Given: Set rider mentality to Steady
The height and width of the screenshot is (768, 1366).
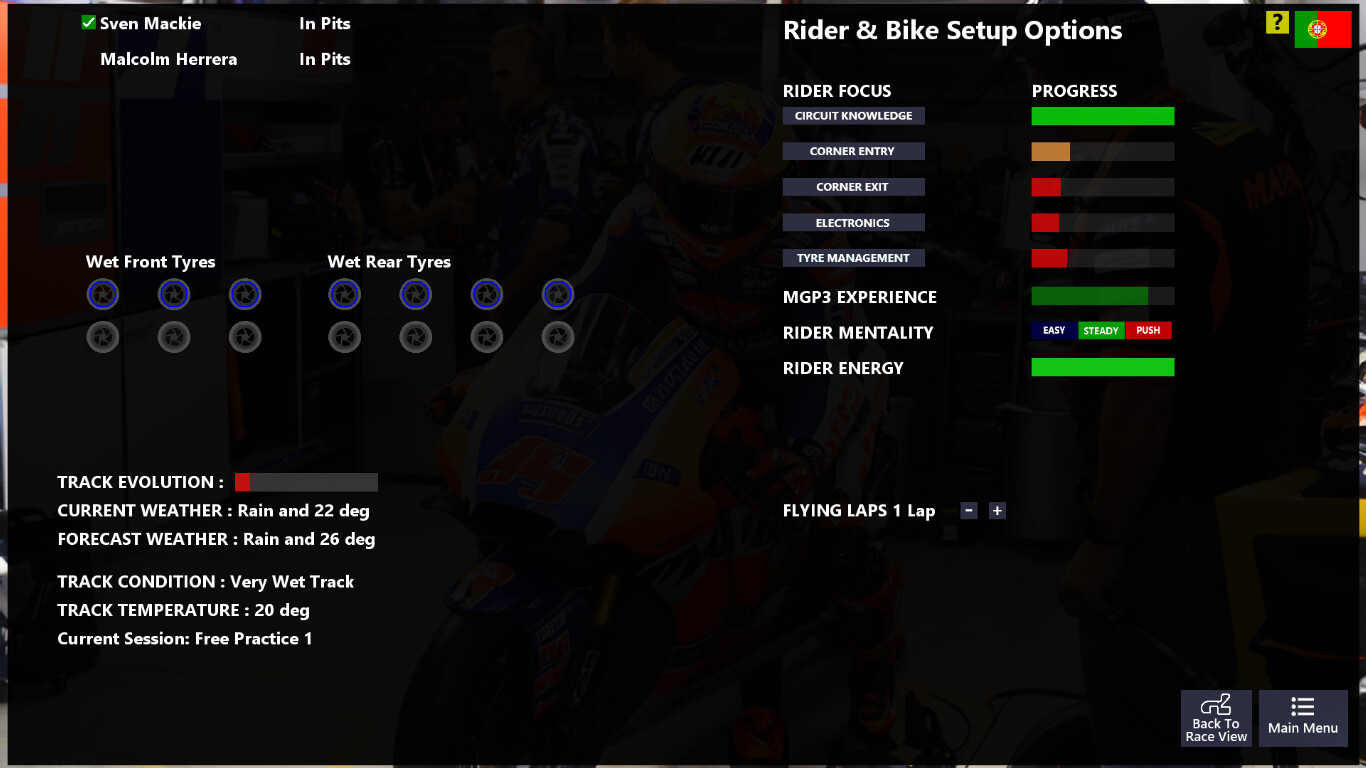Looking at the screenshot, I should point(1101,331).
